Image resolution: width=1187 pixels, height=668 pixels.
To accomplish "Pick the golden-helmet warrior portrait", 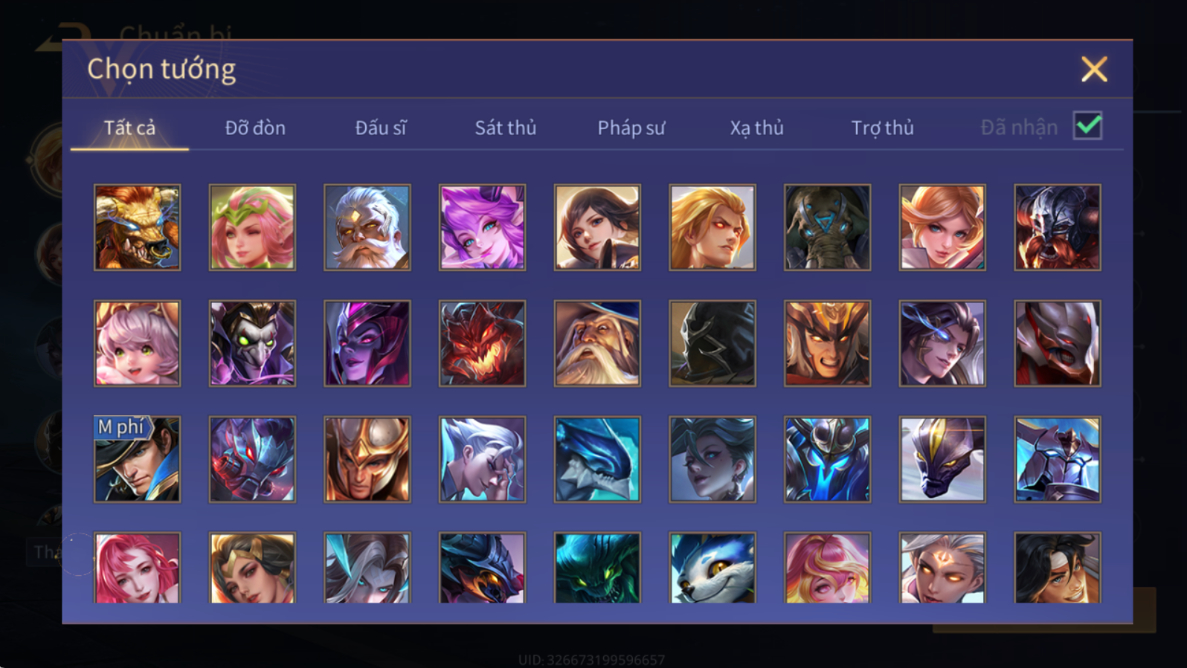I will pos(367,459).
